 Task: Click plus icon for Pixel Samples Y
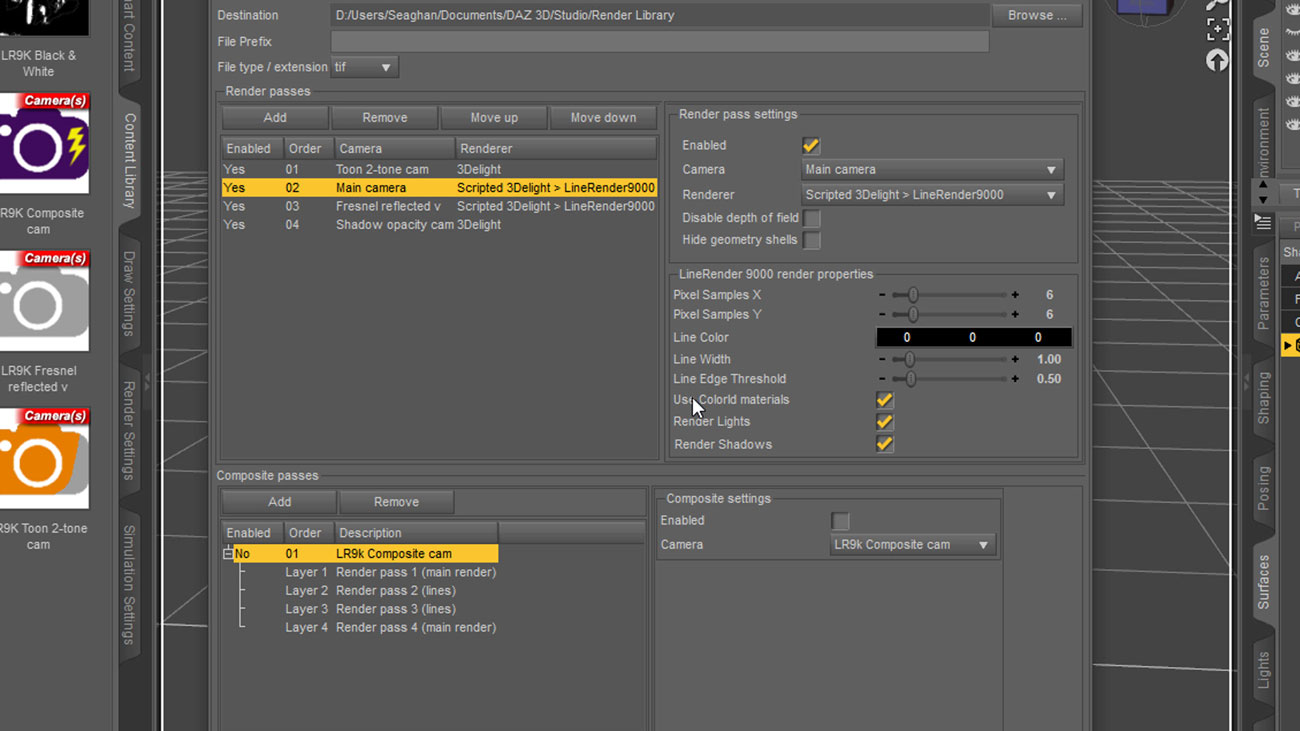[1015, 314]
